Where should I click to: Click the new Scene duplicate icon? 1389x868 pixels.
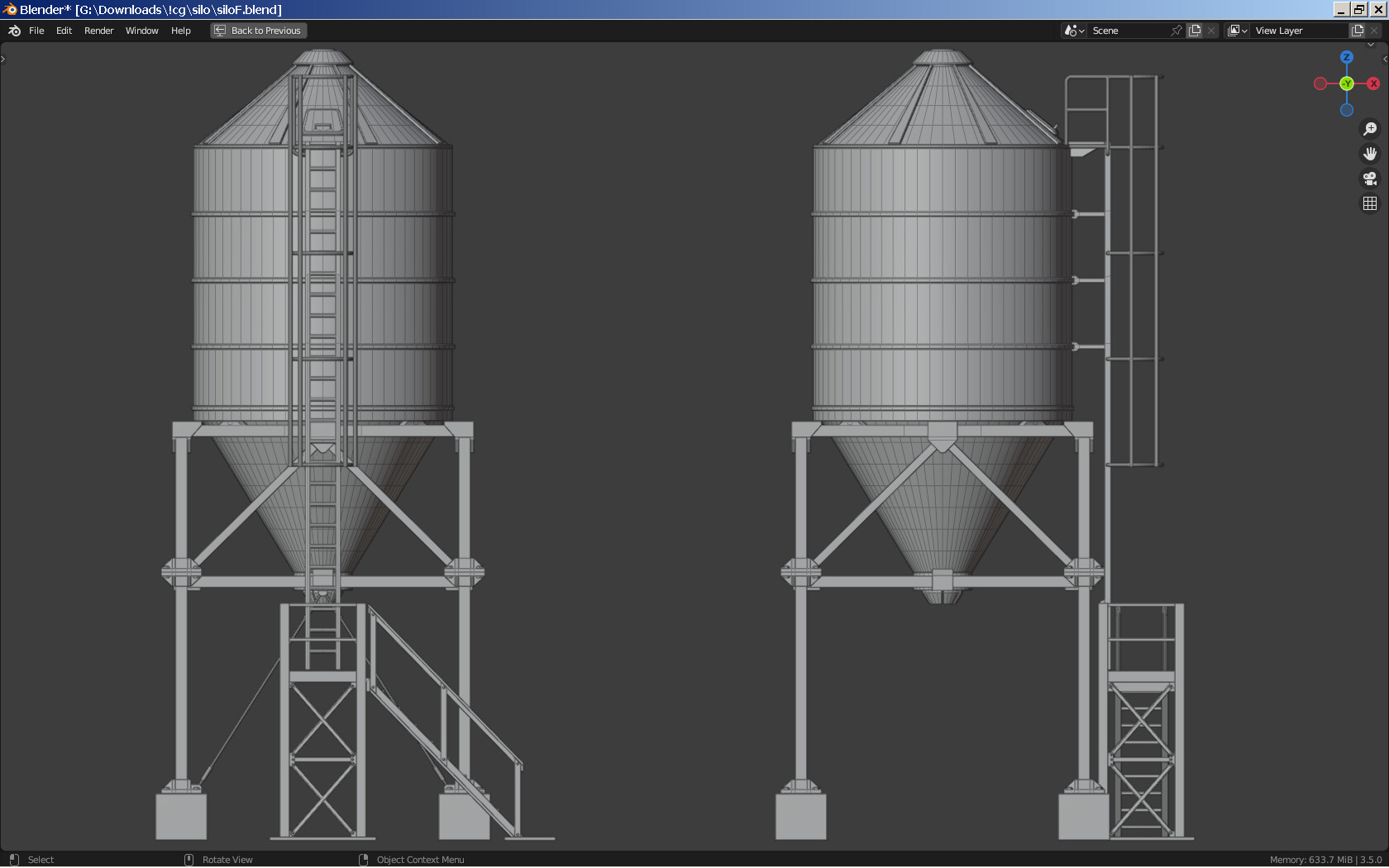1194,30
